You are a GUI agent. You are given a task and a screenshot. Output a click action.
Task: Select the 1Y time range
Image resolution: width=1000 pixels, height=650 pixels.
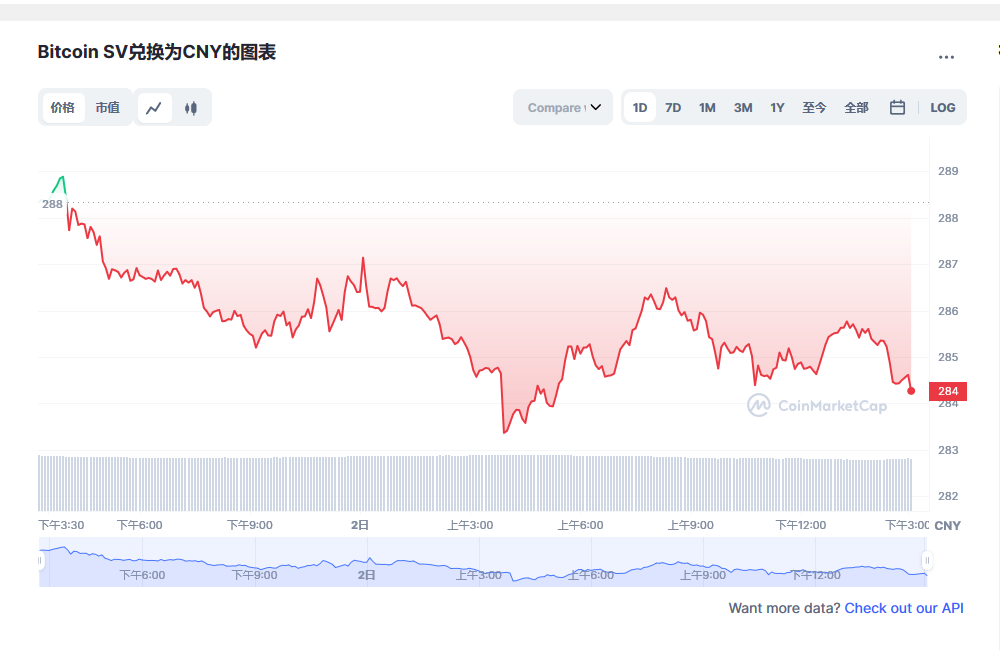coord(777,108)
